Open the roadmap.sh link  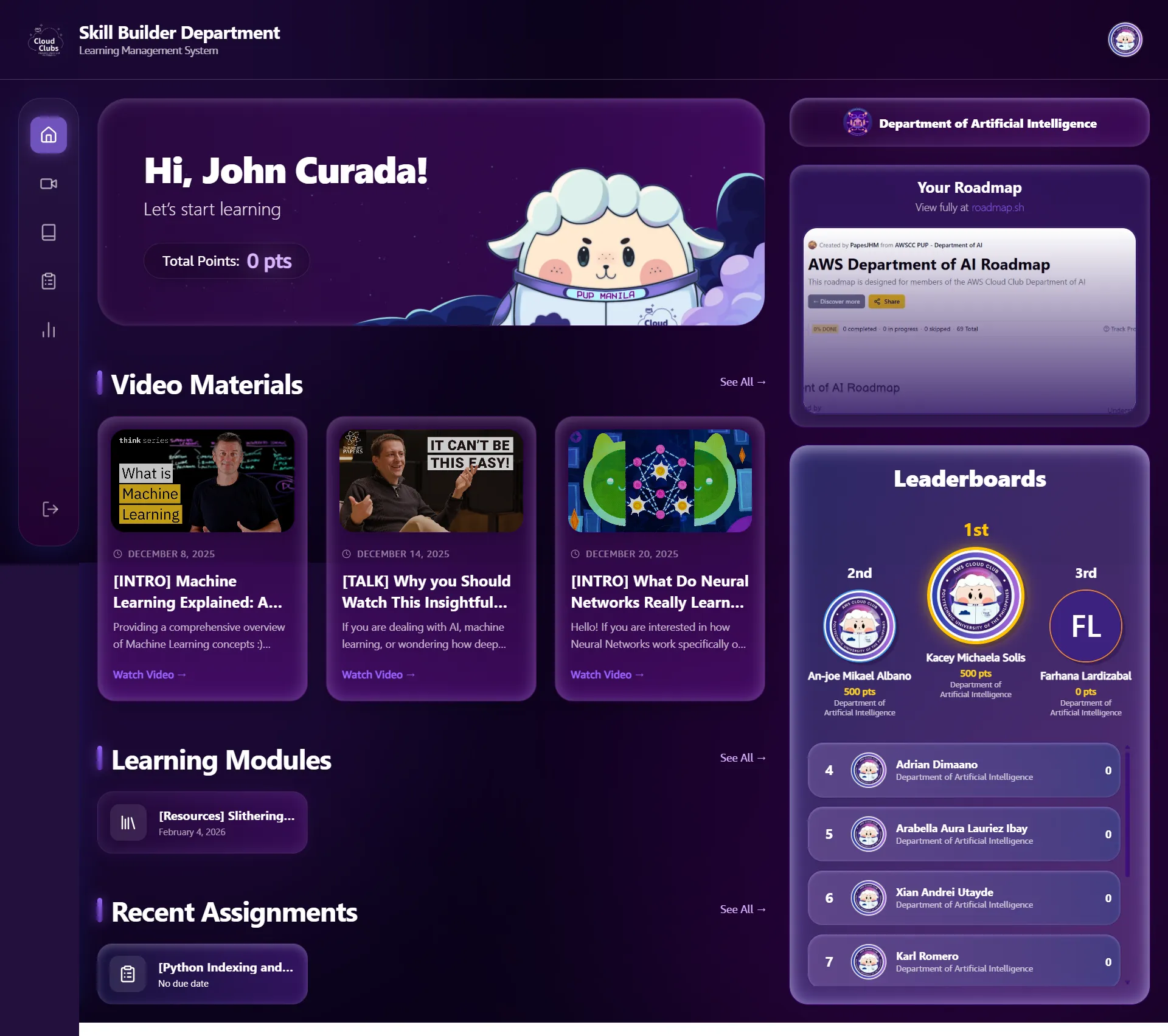point(998,207)
